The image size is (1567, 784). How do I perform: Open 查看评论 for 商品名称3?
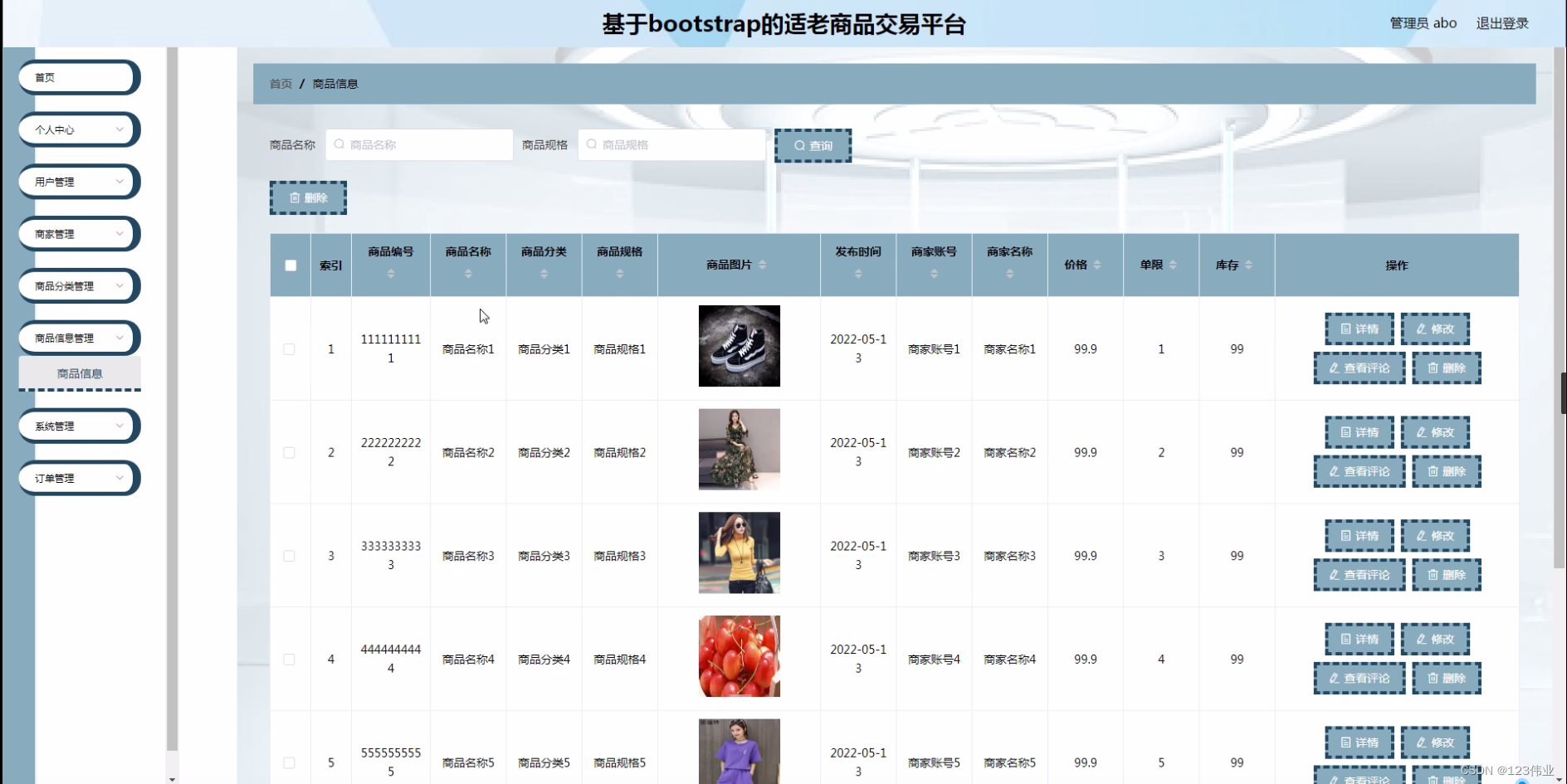click(1359, 574)
